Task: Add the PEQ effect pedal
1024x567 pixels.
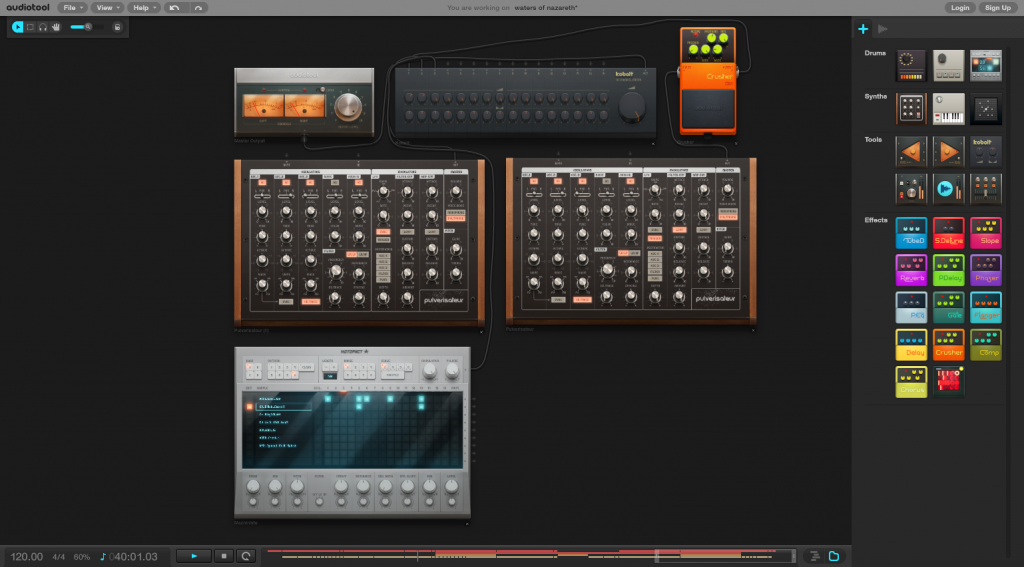Action: click(911, 307)
